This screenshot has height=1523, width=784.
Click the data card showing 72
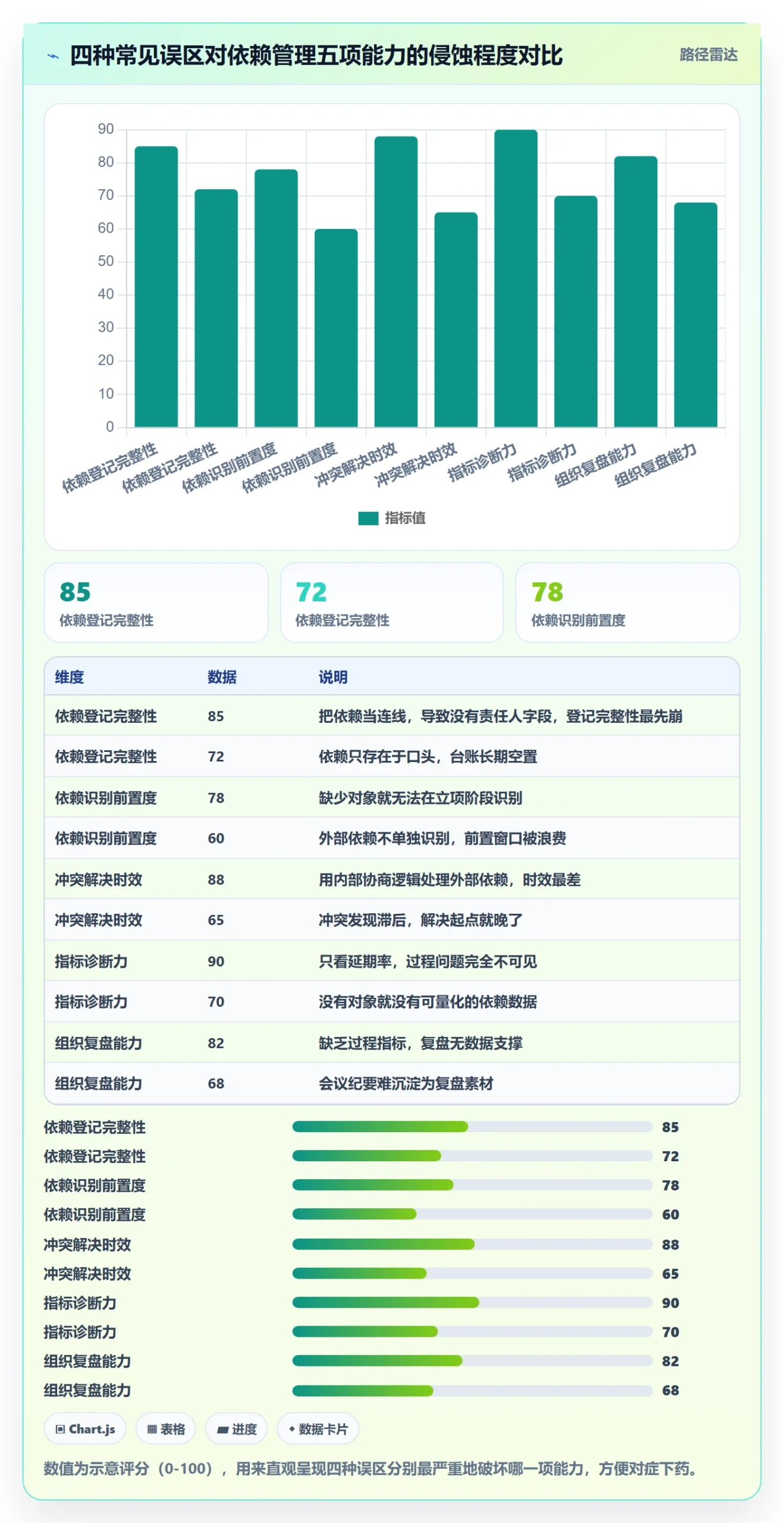click(x=391, y=602)
